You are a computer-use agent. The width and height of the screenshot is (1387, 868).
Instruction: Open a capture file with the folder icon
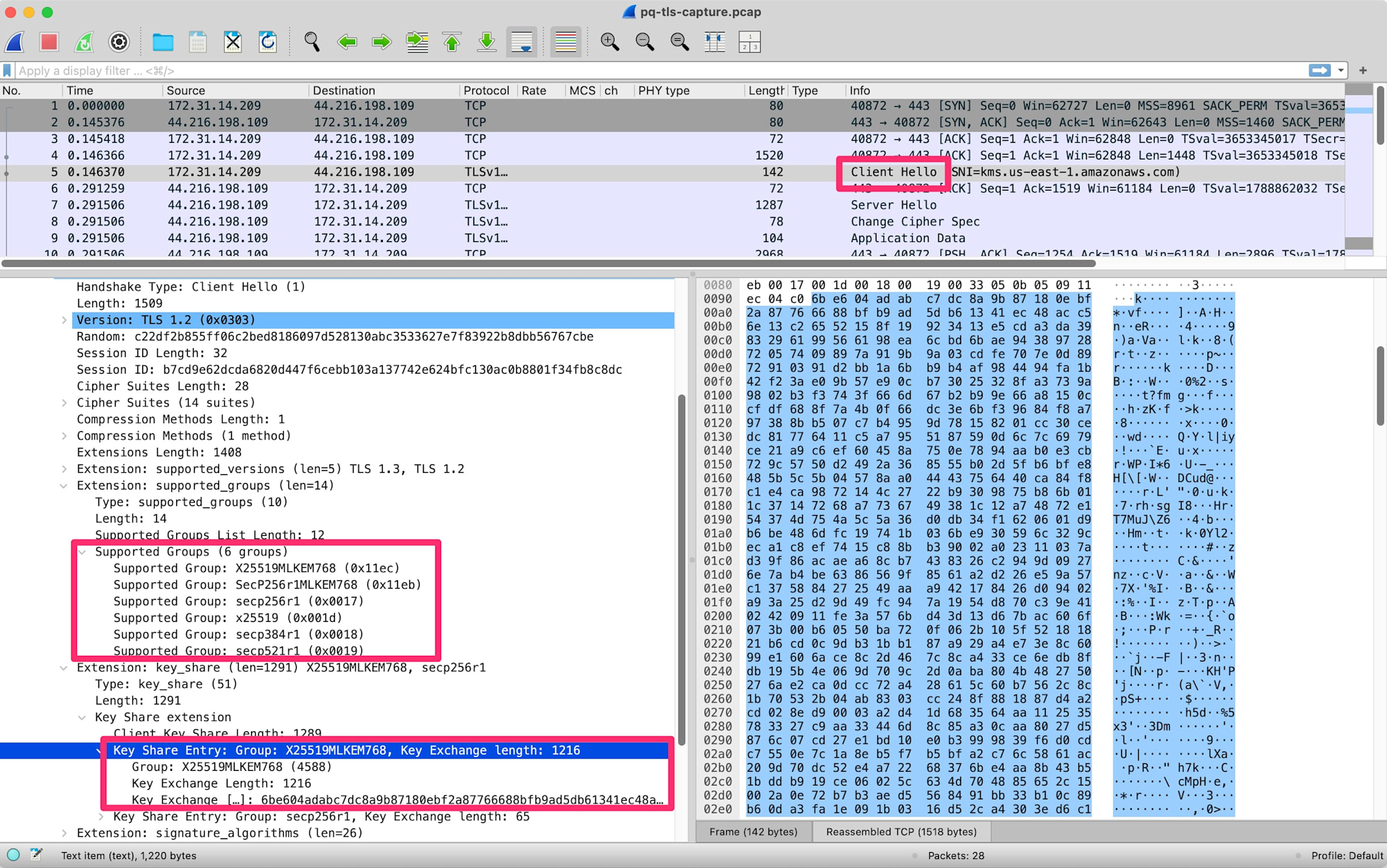click(x=163, y=42)
